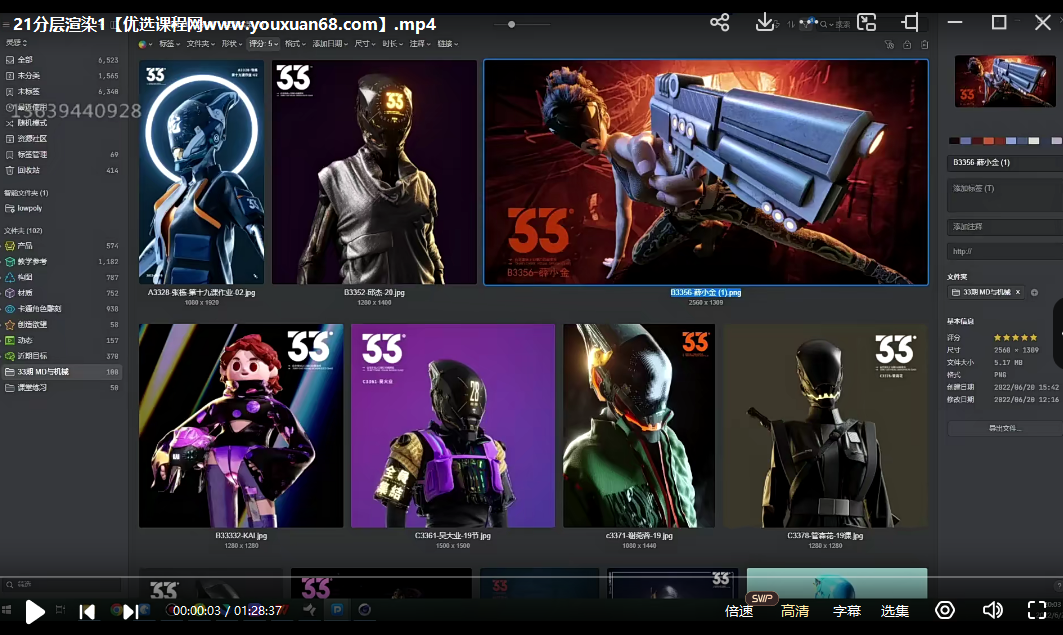Enter fullscreen mode in the player

(x=1037, y=611)
